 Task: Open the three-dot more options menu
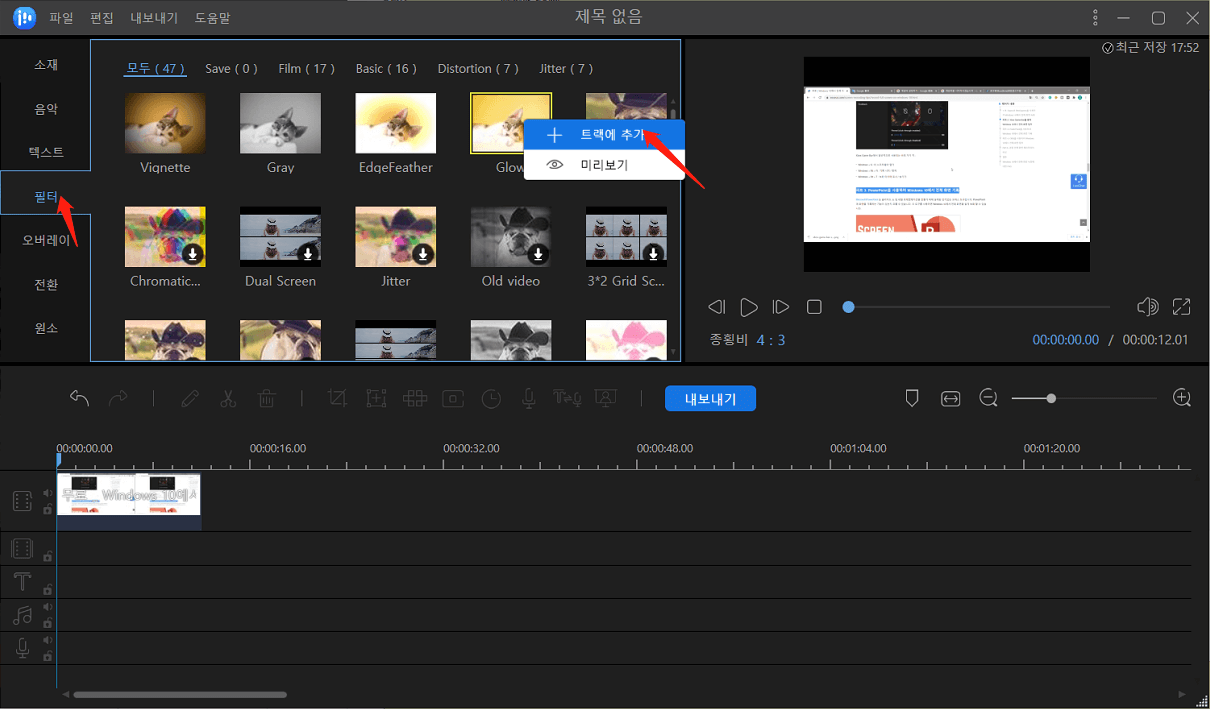coord(1096,18)
